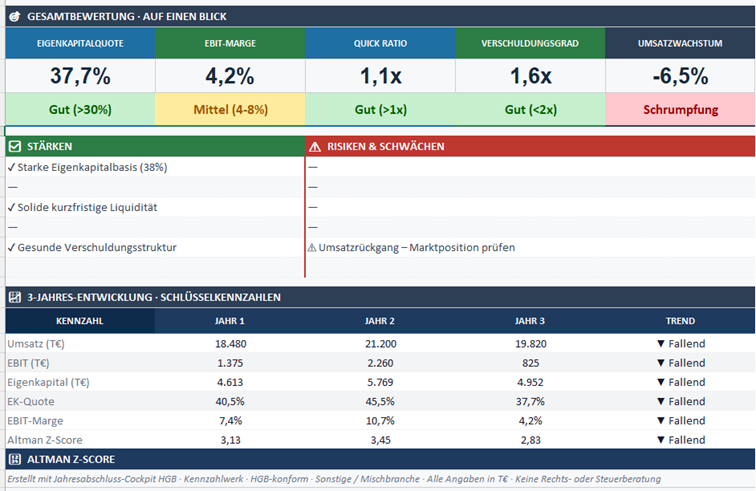Select the EK-Quote row label

(x=31, y=402)
